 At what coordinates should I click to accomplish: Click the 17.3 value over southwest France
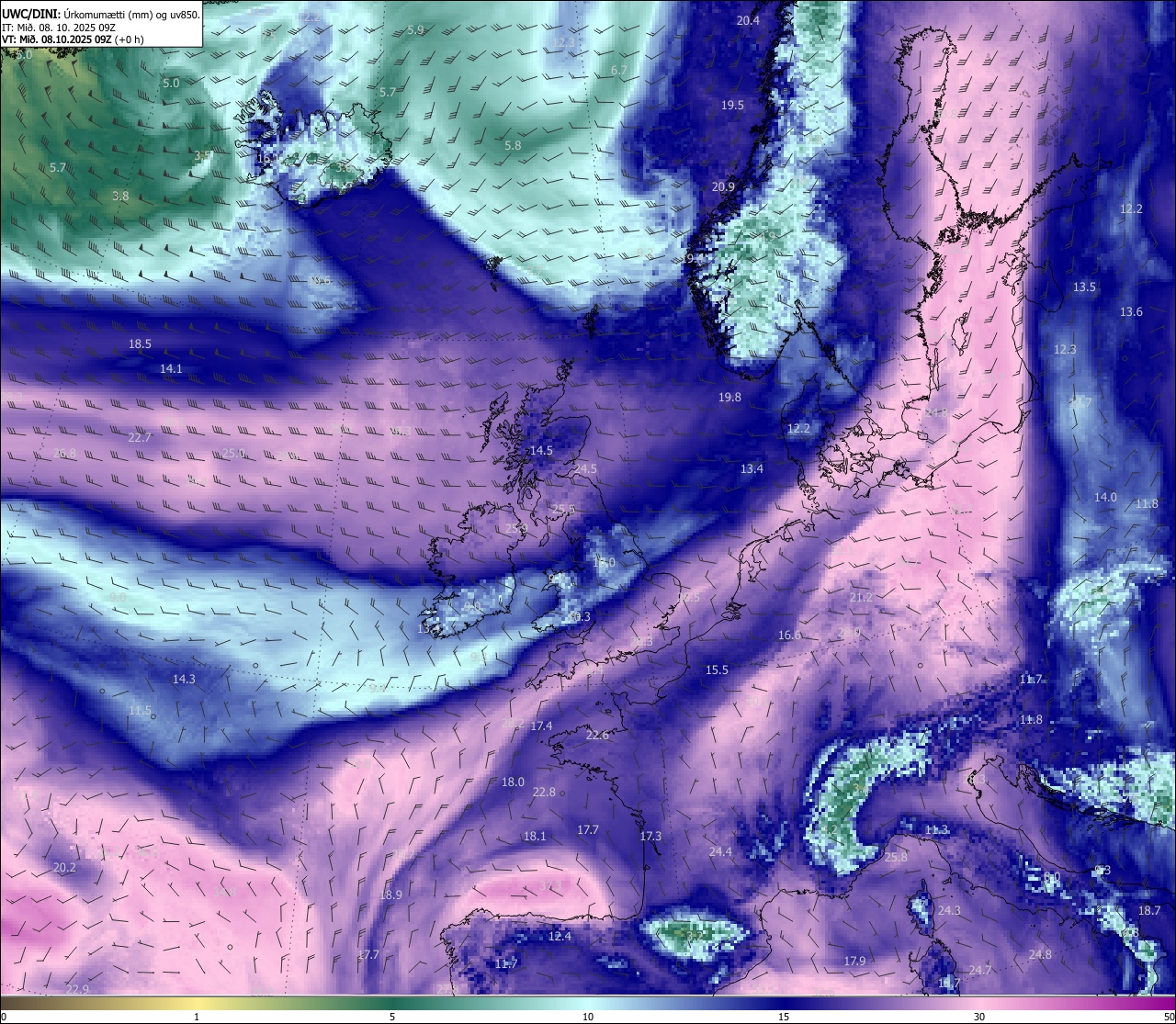click(650, 836)
